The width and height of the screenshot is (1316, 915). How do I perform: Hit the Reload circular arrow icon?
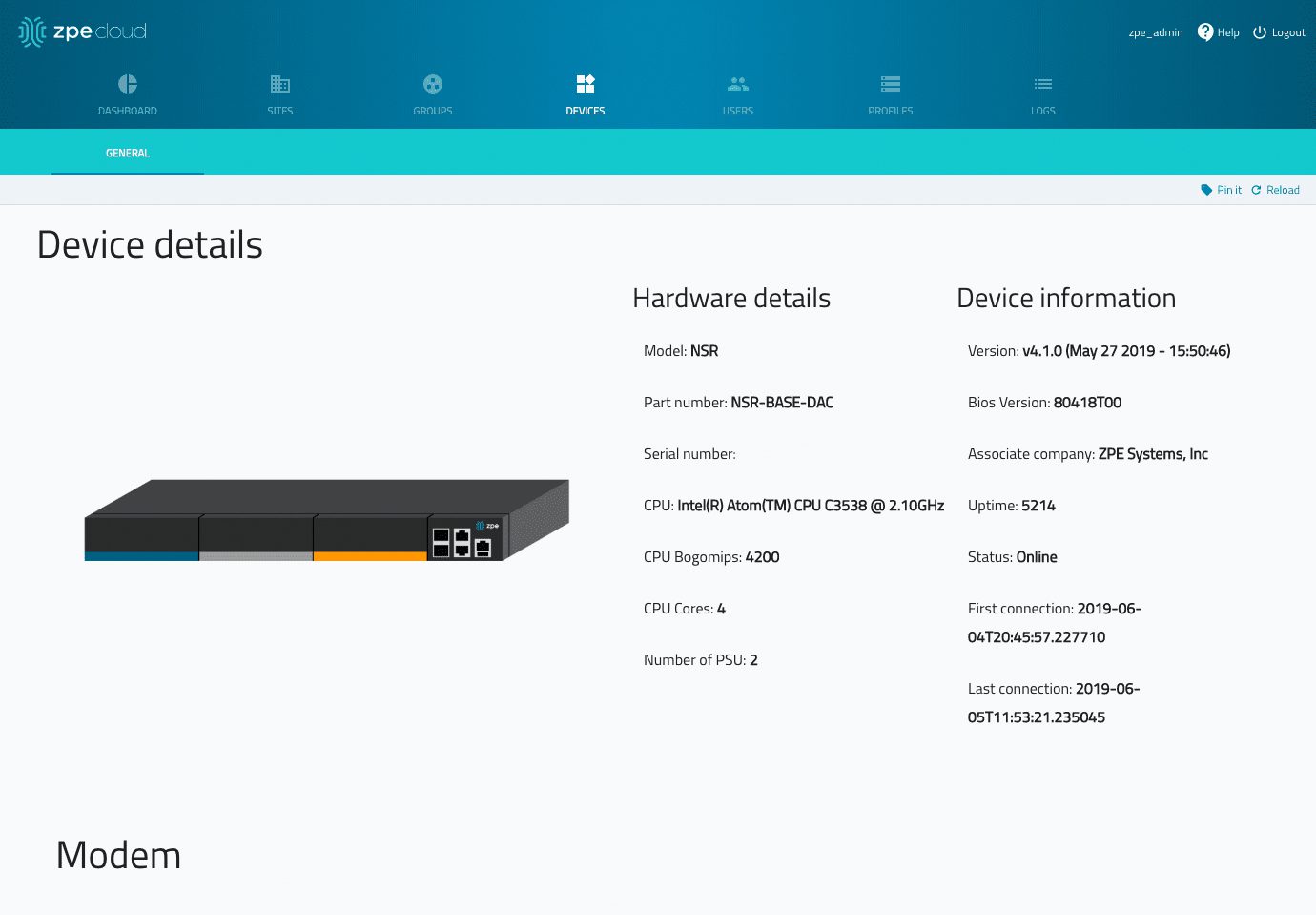pyautogui.click(x=1256, y=190)
